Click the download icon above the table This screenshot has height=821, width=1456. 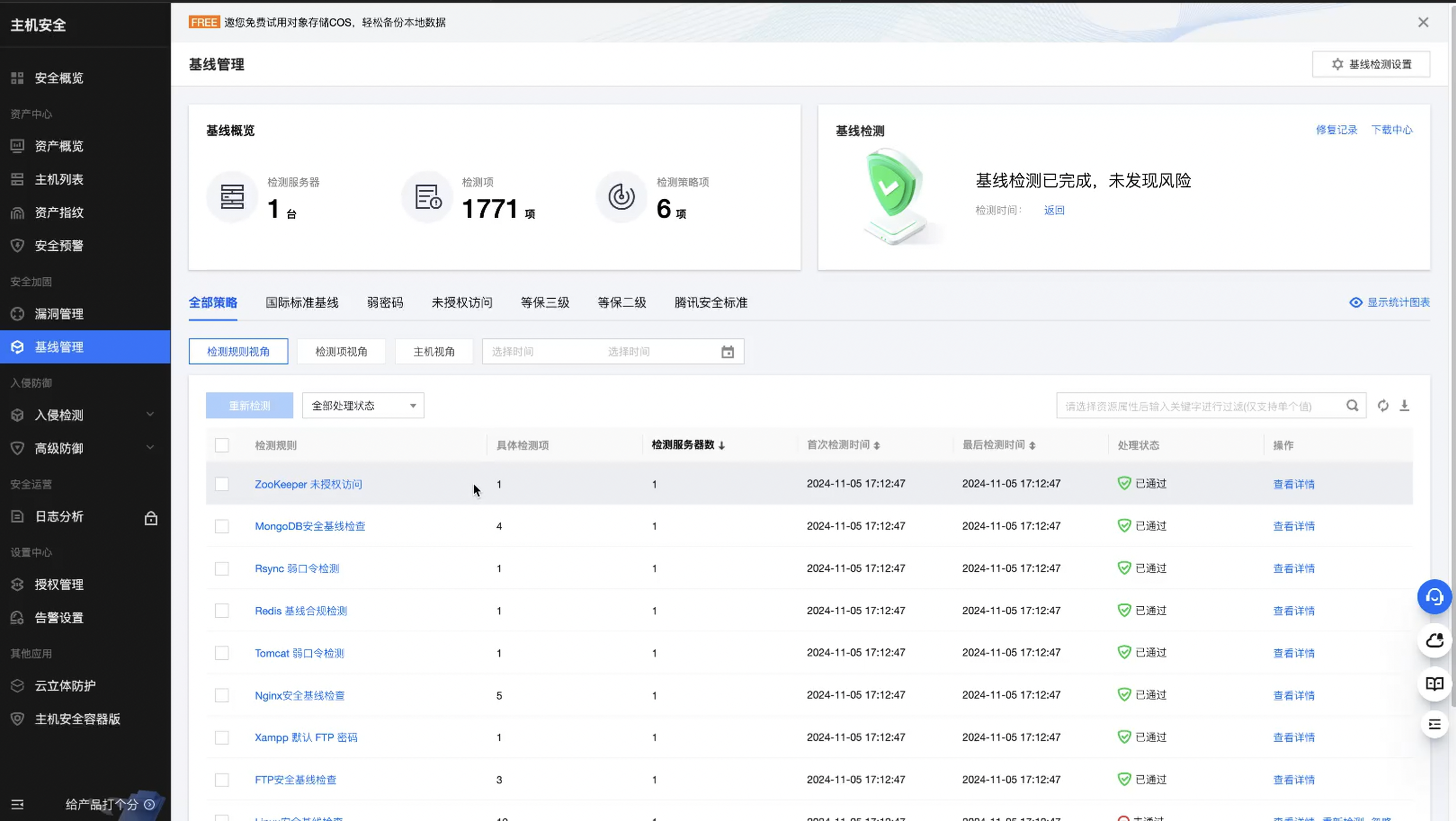coord(1405,406)
